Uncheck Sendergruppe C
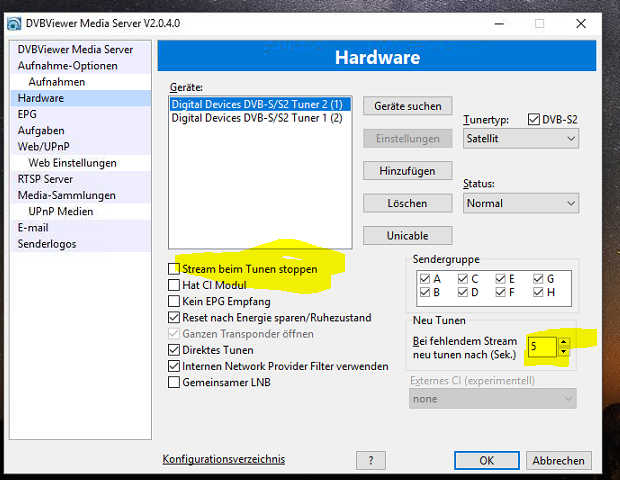 tap(463, 279)
